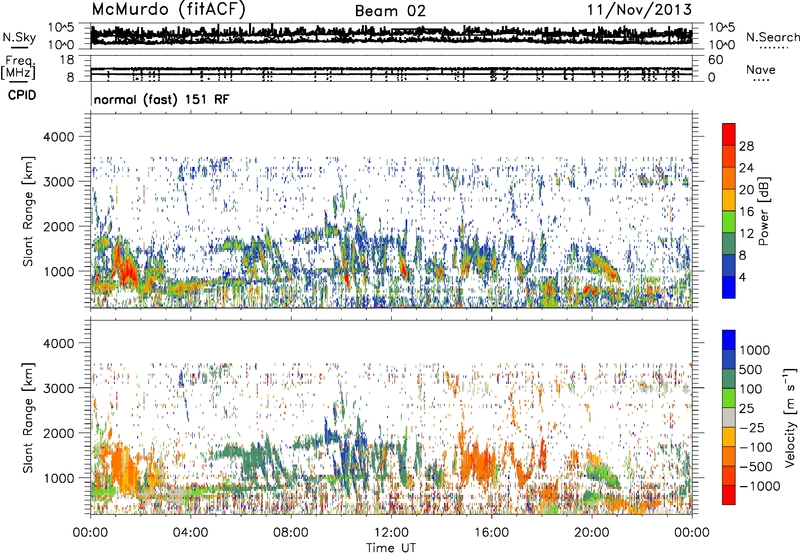Image resolution: width=800 pixels, height=554 pixels.
Task: Click power colorbar tick label '16'
Action: [x=746, y=211]
